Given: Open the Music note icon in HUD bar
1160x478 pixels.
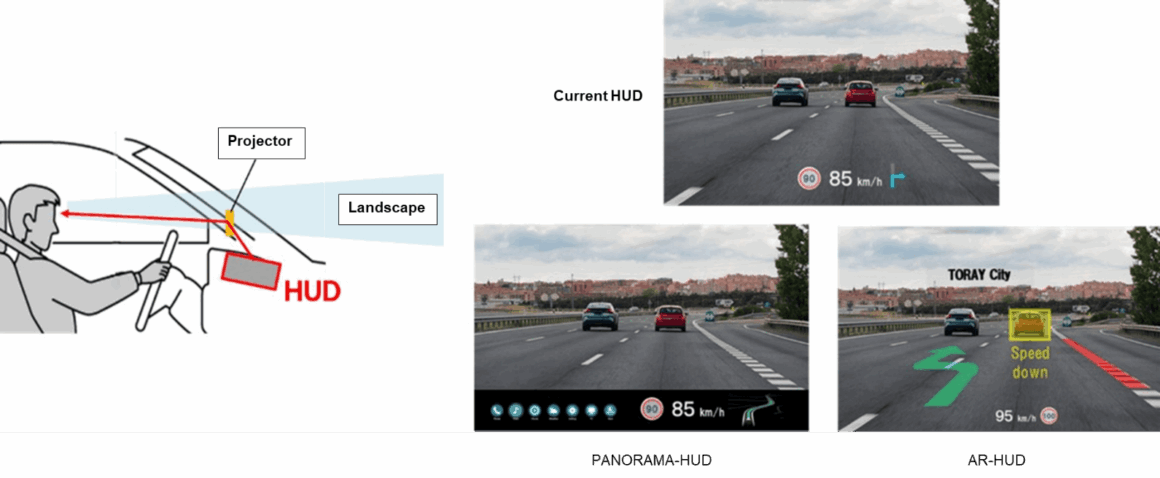Looking at the screenshot, I should [516, 410].
